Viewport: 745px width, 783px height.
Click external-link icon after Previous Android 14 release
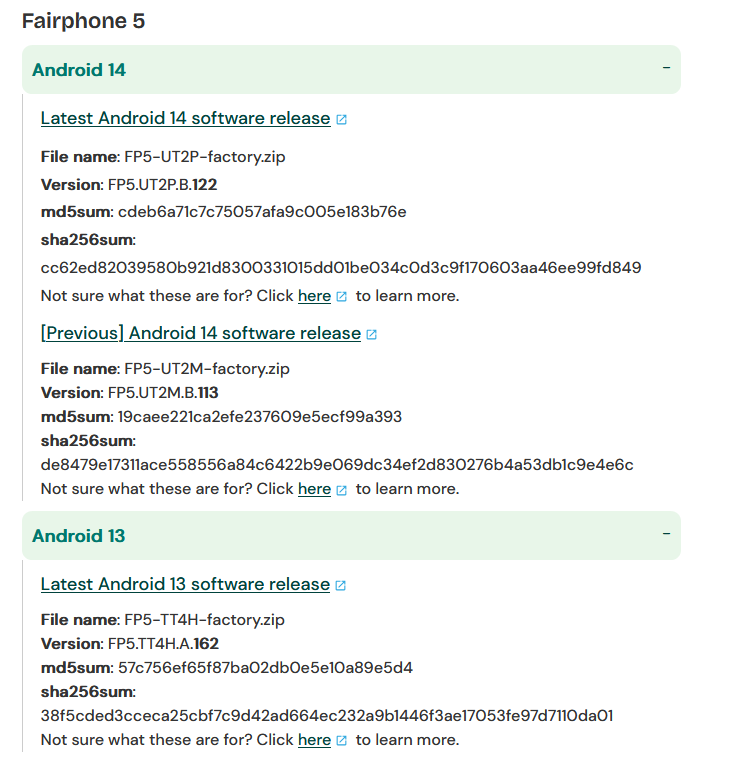tap(372, 335)
